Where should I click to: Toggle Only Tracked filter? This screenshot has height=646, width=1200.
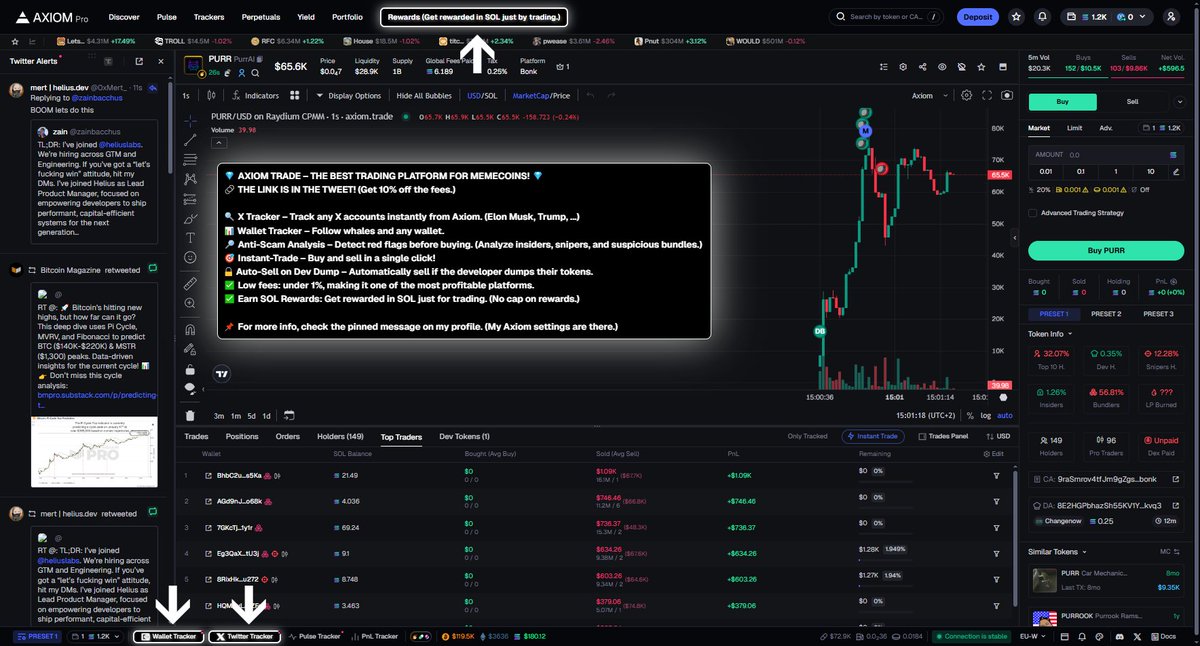click(808, 436)
